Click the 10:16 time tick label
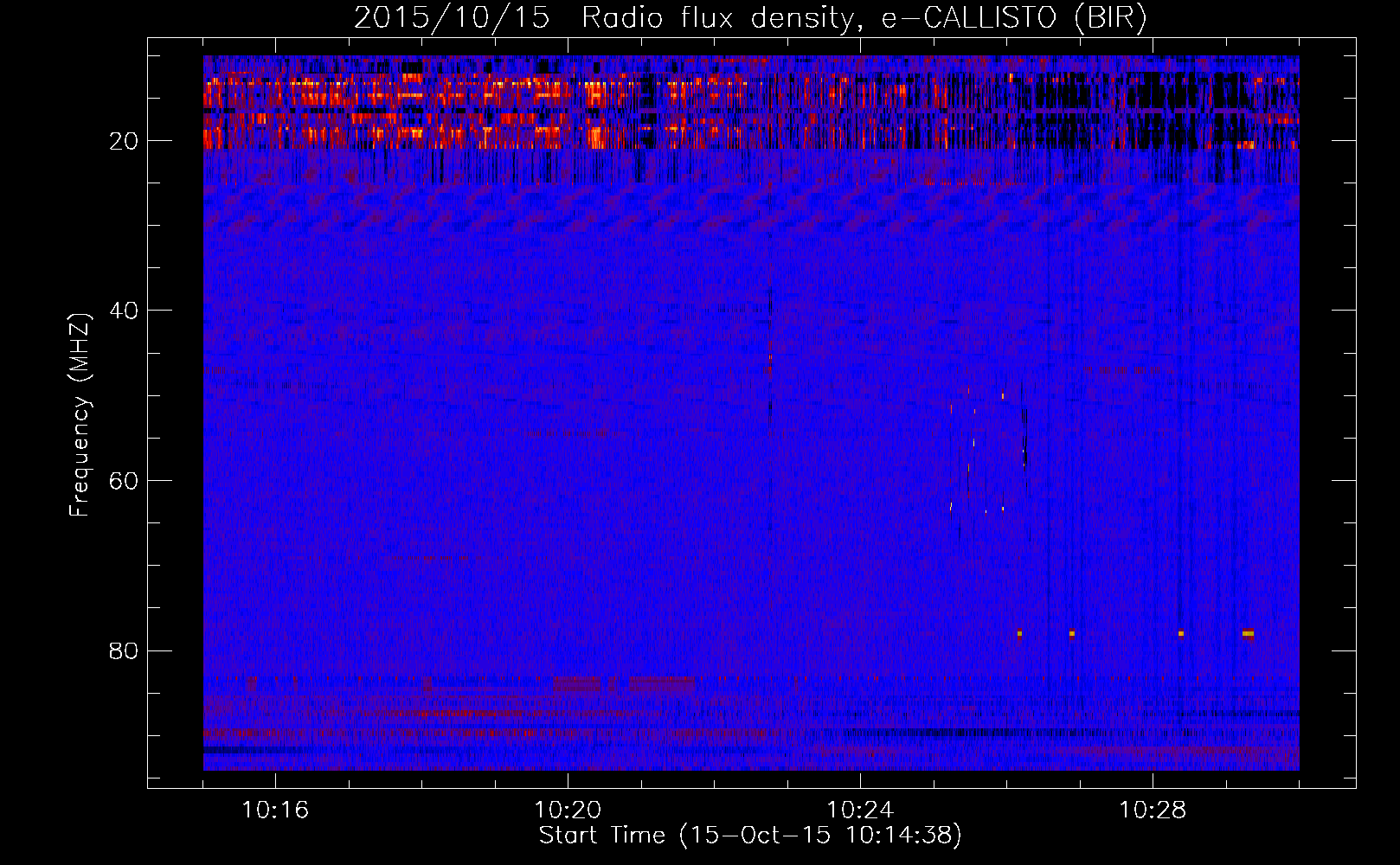The height and width of the screenshot is (865, 1400). coord(275,811)
